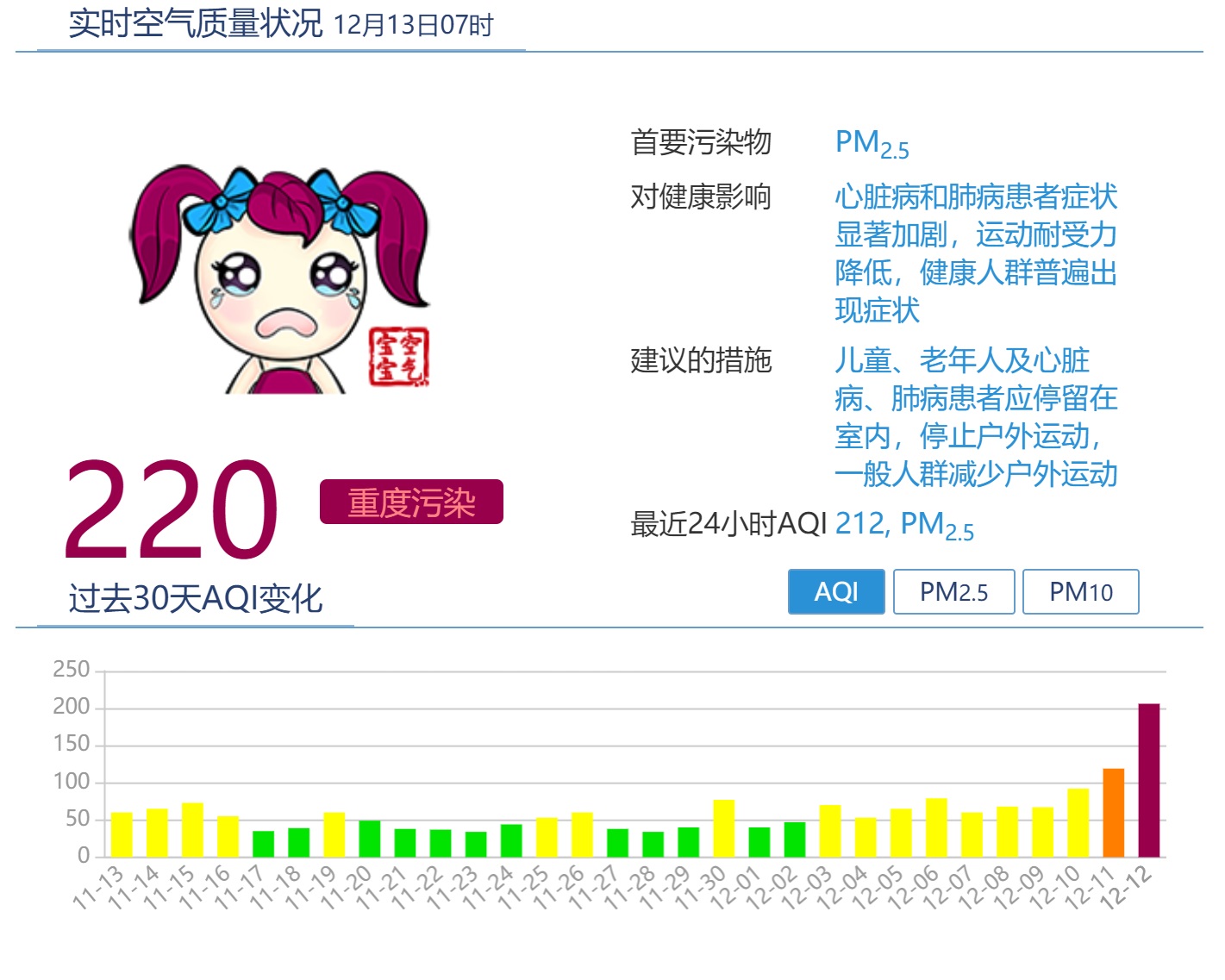Viewport: 1225px width, 980px height.
Task: Click the yellow 11-30 bar
Action: (723, 828)
